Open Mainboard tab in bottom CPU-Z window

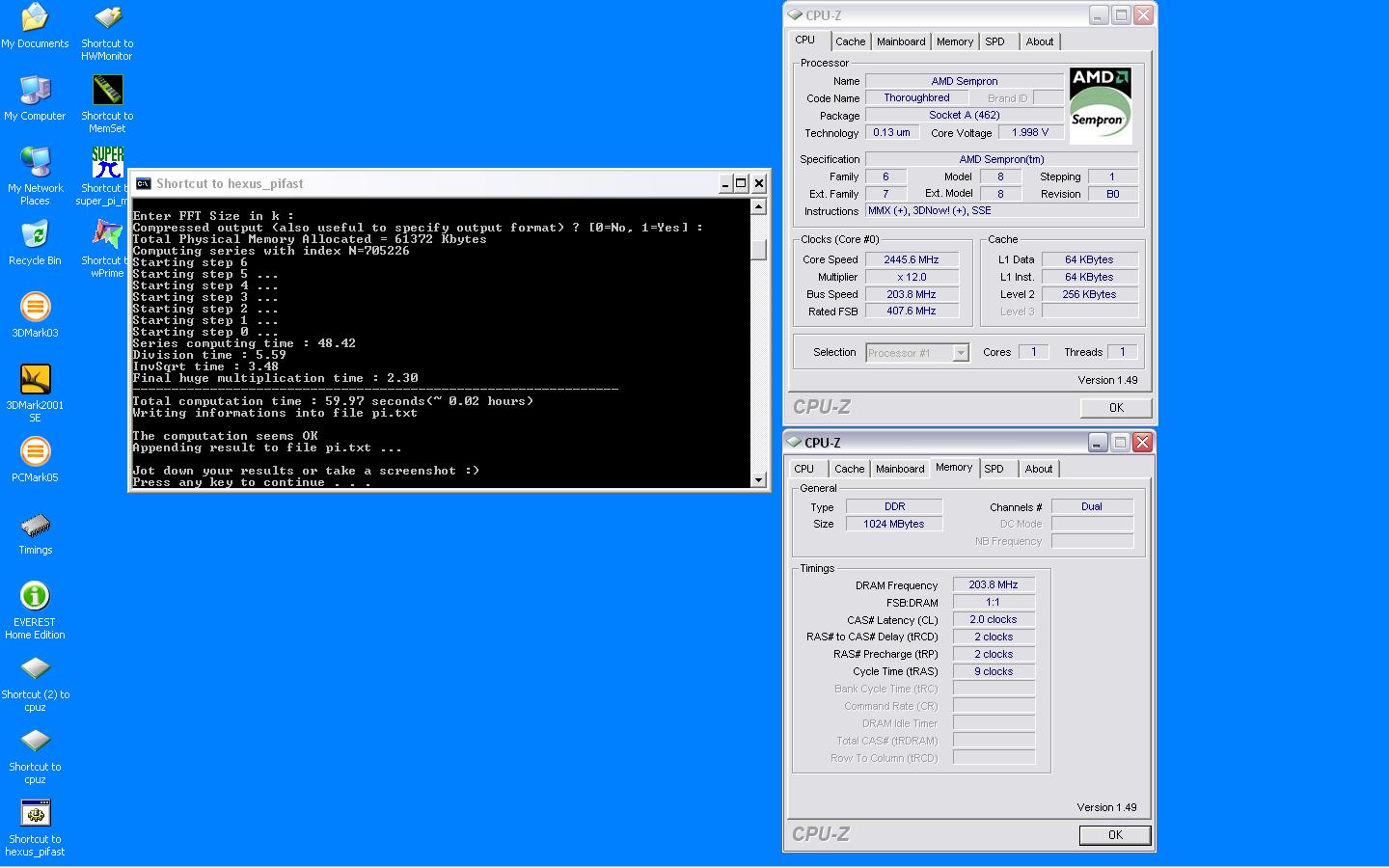click(900, 469)
